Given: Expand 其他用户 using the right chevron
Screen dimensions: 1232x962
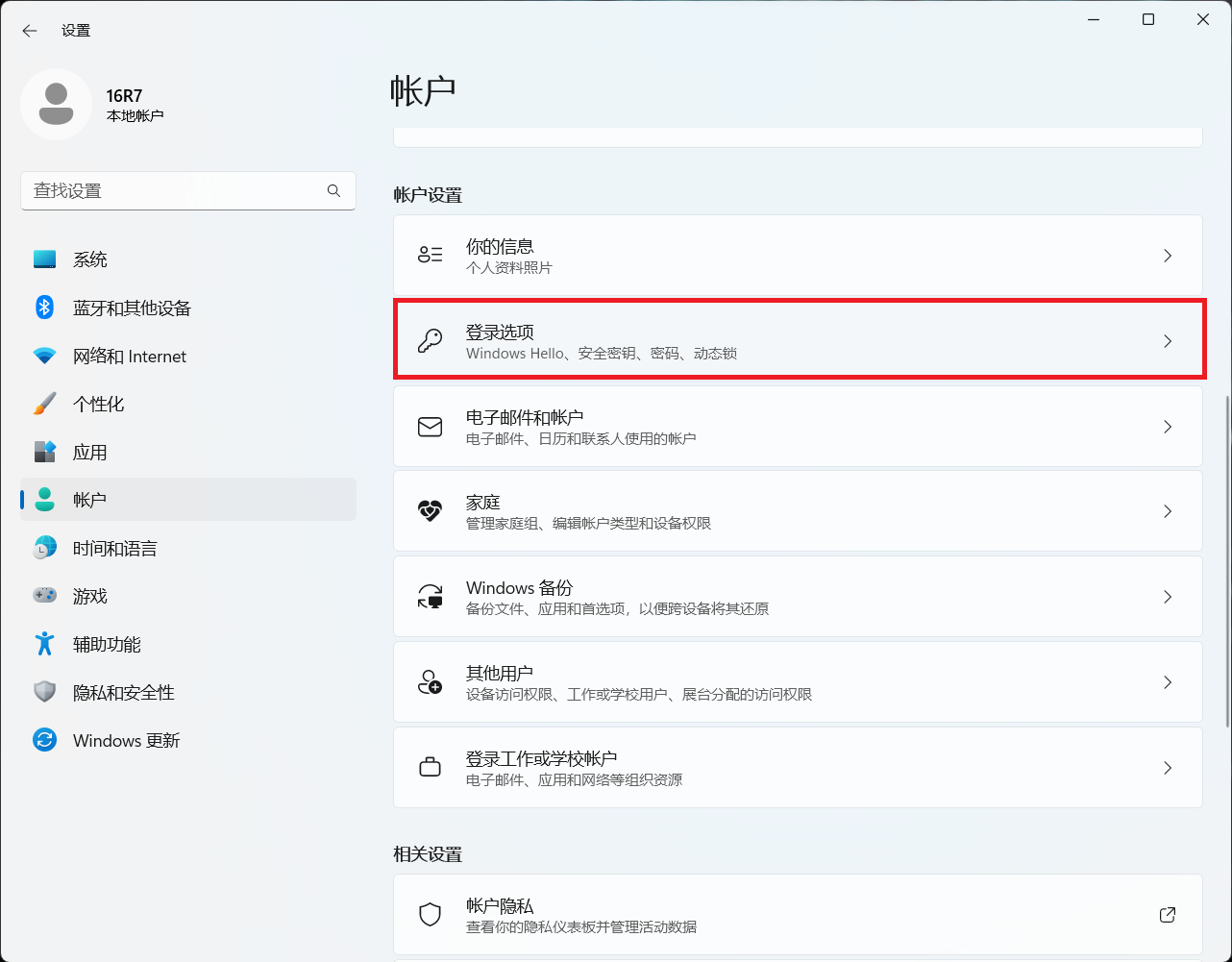Looking at the screenshot, I should click(1168, 682).
